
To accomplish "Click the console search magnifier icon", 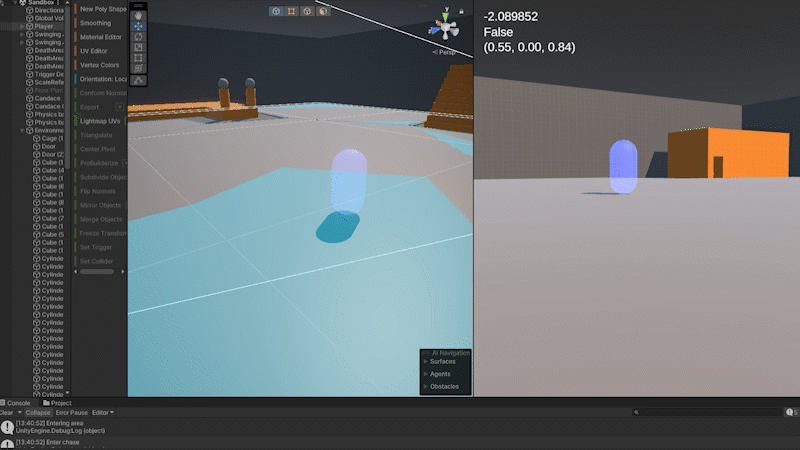I will click(636, 412).
